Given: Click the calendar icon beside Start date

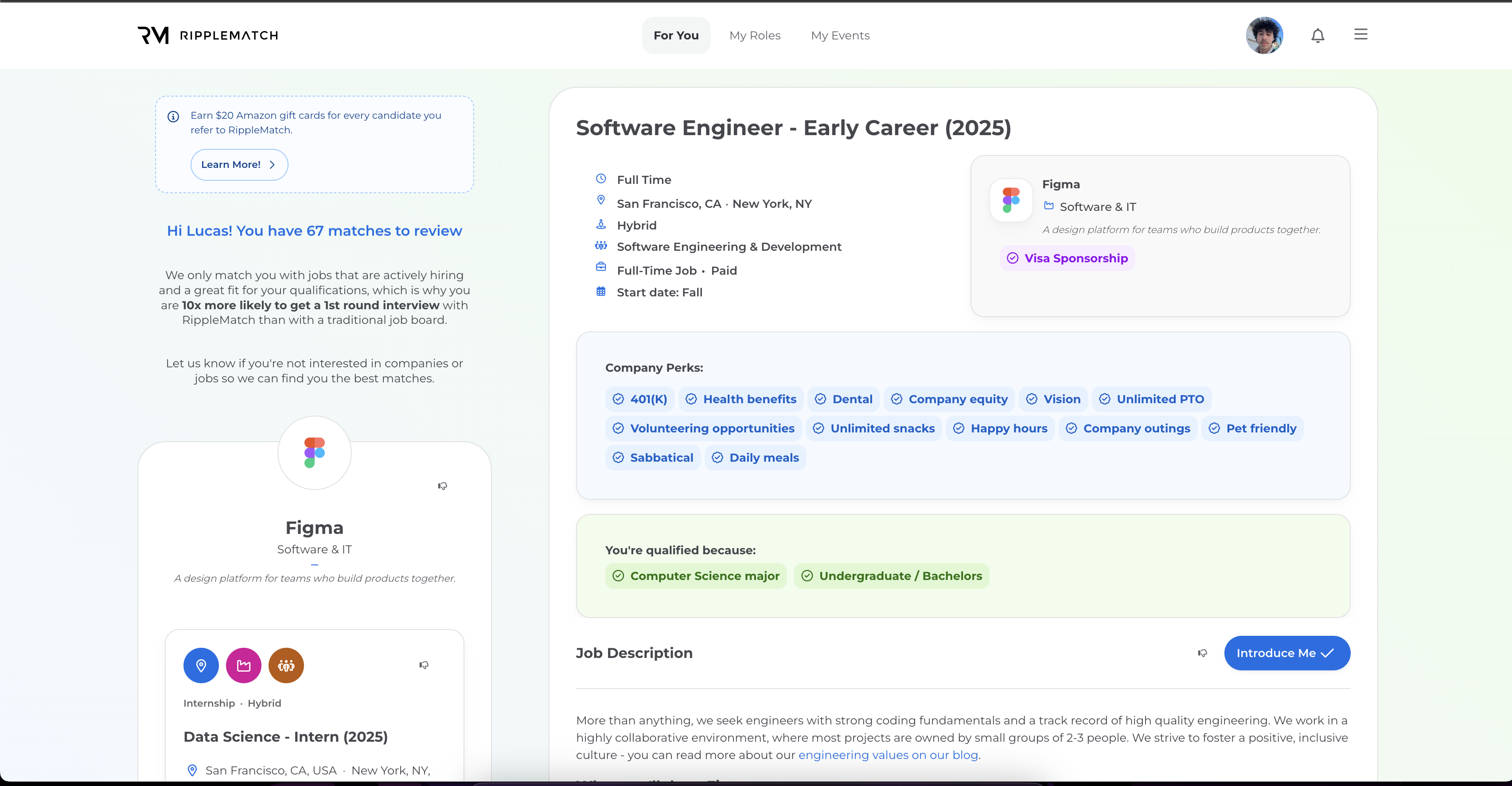Looking at the screenshot, I should pos(600,291).
